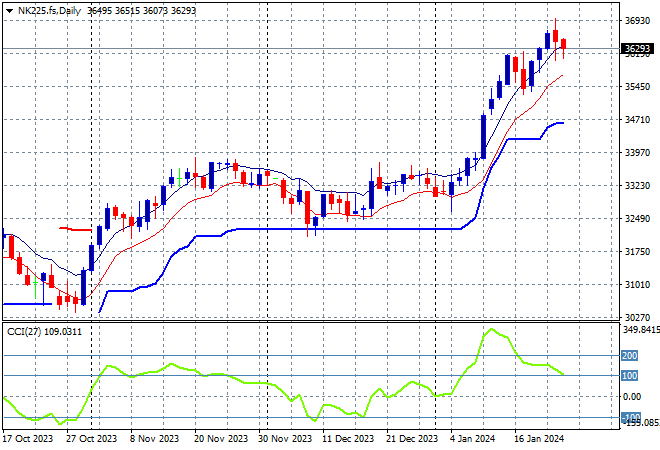
Task: Click the 32490 price axis label
Action: [637, 219]
